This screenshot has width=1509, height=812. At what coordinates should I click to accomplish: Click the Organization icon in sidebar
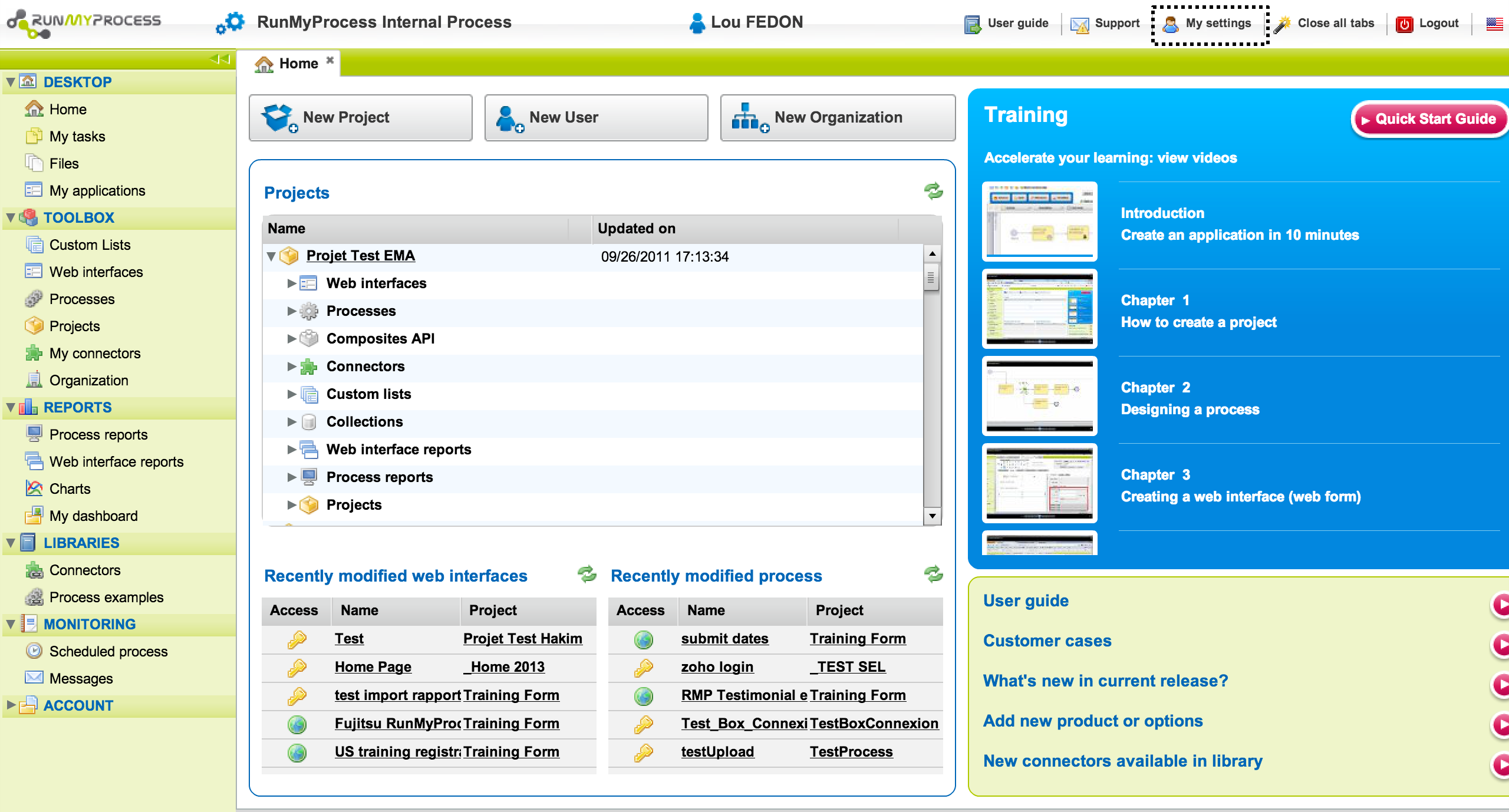(x=34, y=380)
